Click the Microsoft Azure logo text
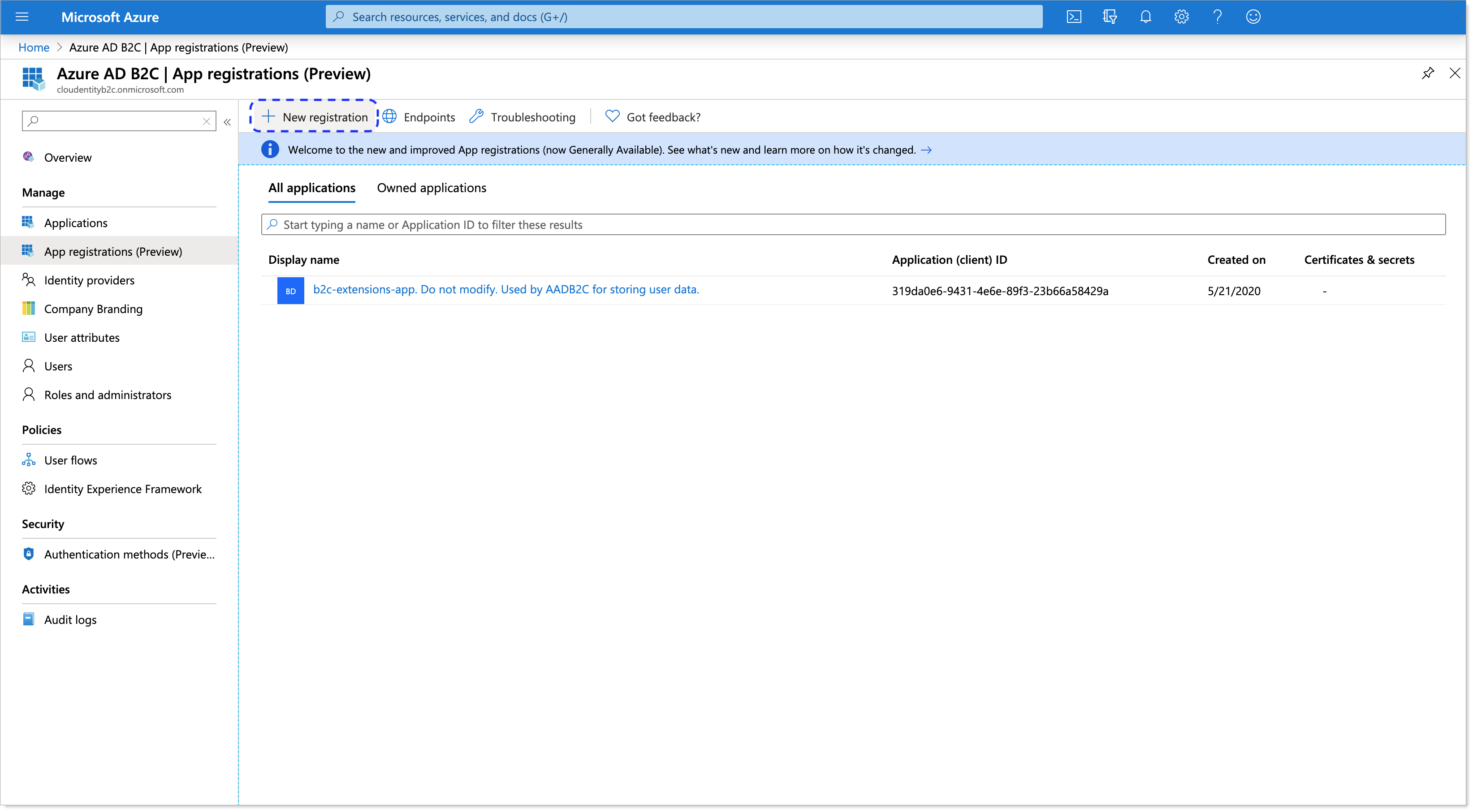The height and width of the screenshot is (812, 1473). point(110,17)
